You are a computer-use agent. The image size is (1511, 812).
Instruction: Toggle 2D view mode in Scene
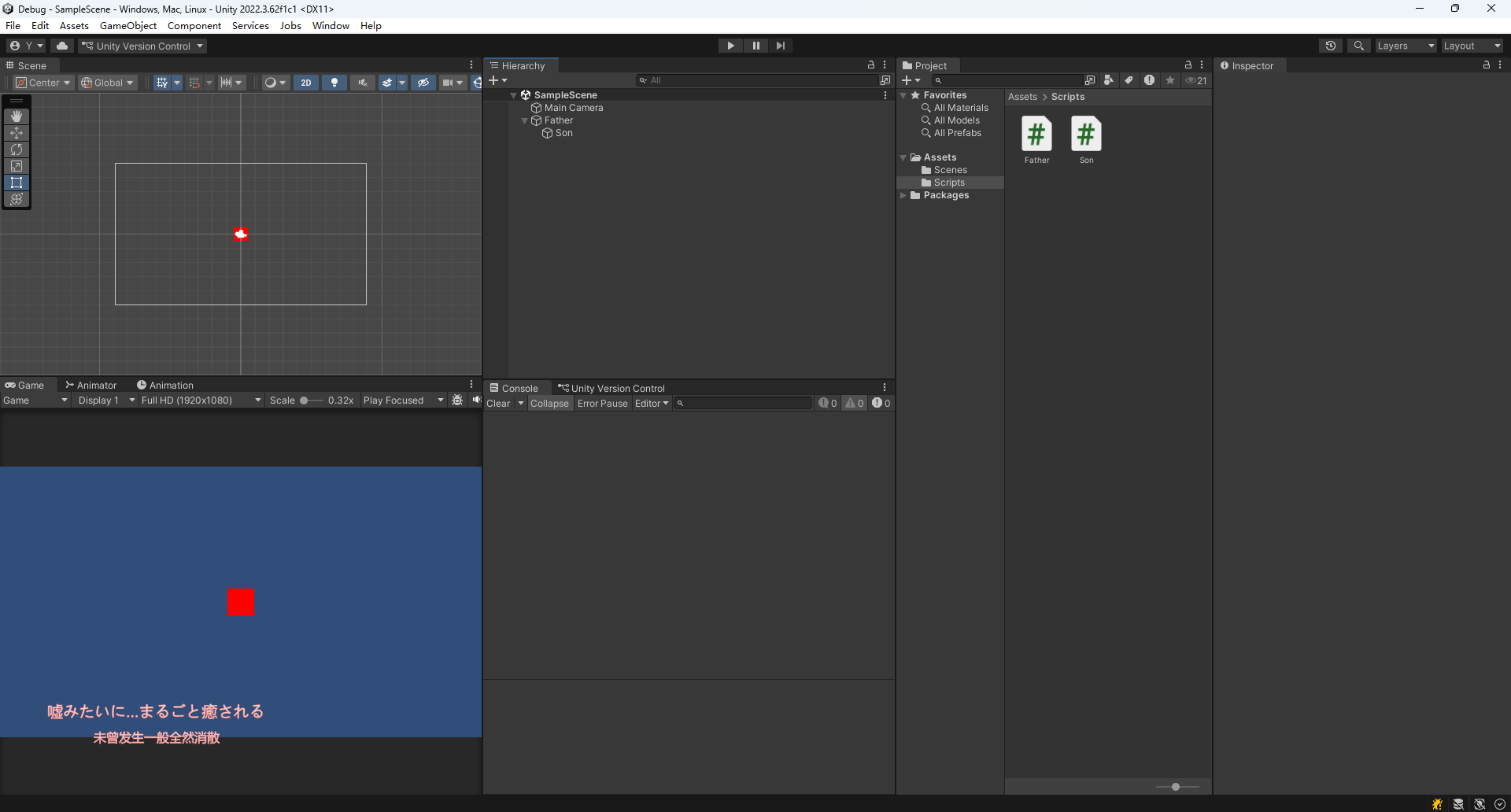[306, 83]
